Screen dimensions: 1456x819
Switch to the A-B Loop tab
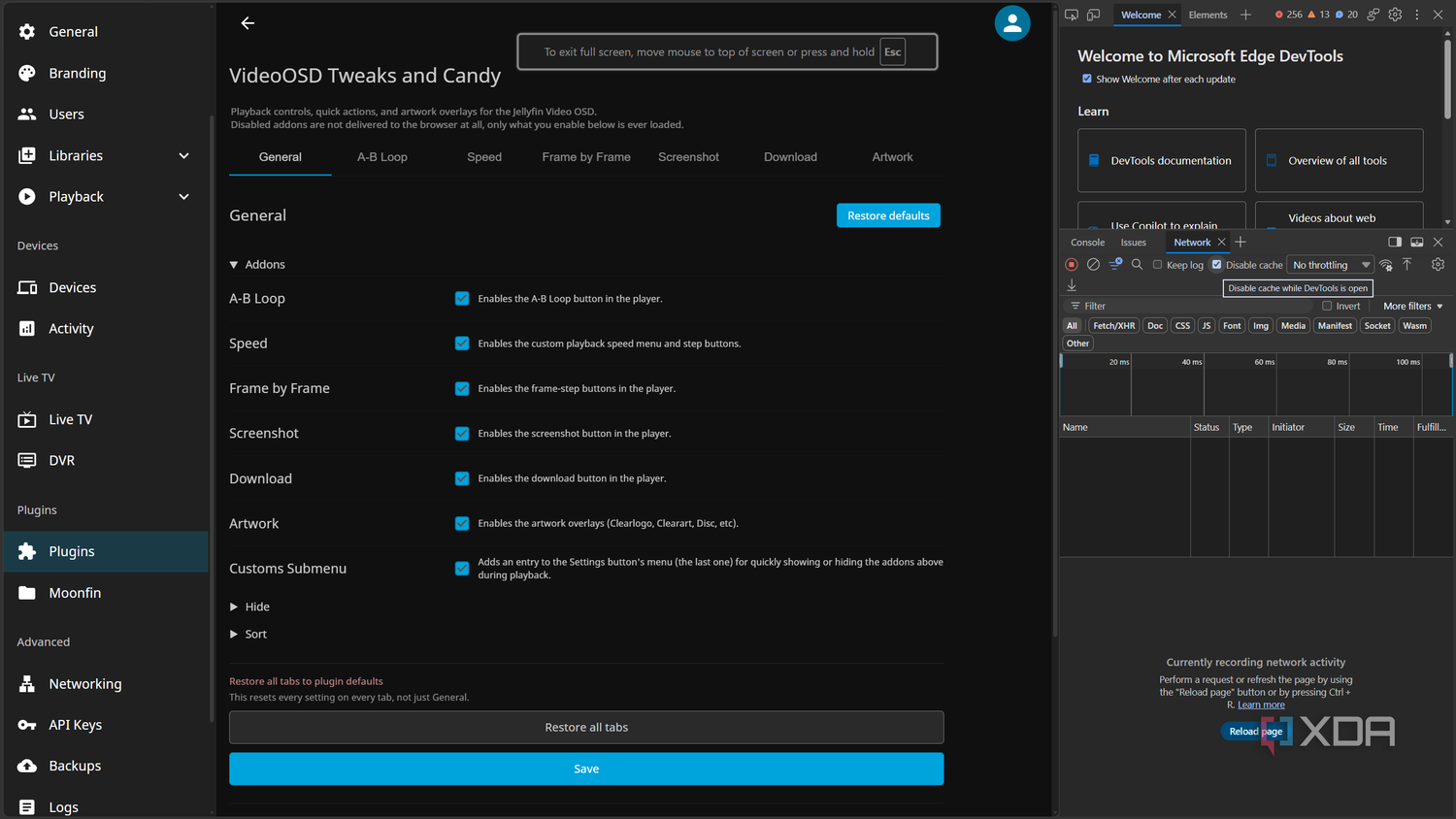tap(382, 157)
